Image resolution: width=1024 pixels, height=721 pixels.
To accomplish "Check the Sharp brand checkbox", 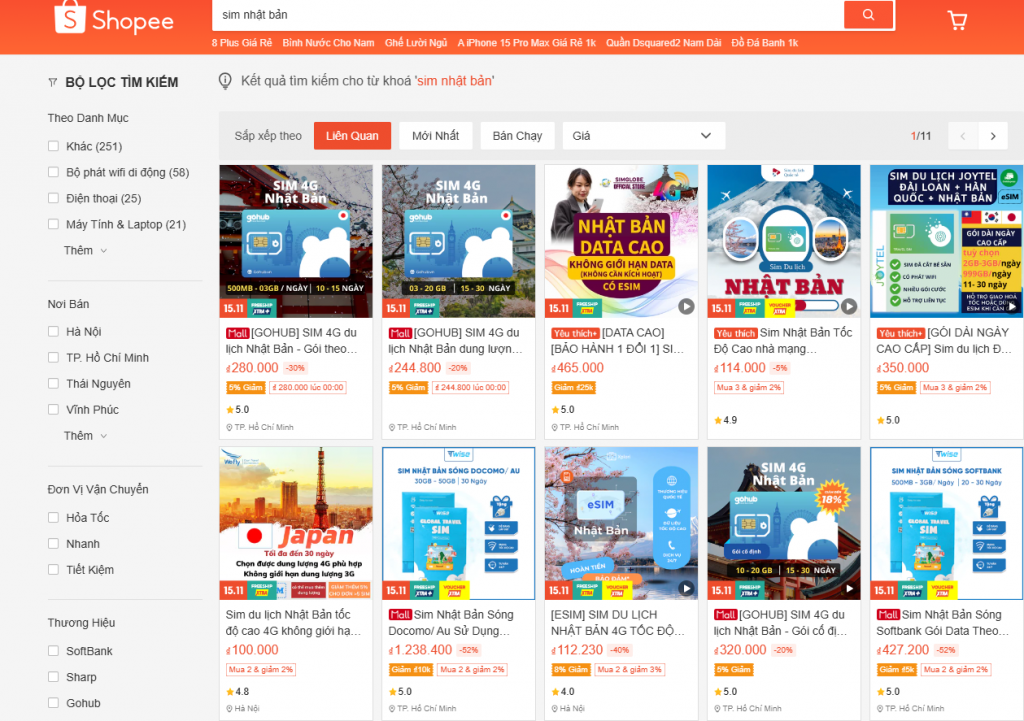I will [54, 677].
